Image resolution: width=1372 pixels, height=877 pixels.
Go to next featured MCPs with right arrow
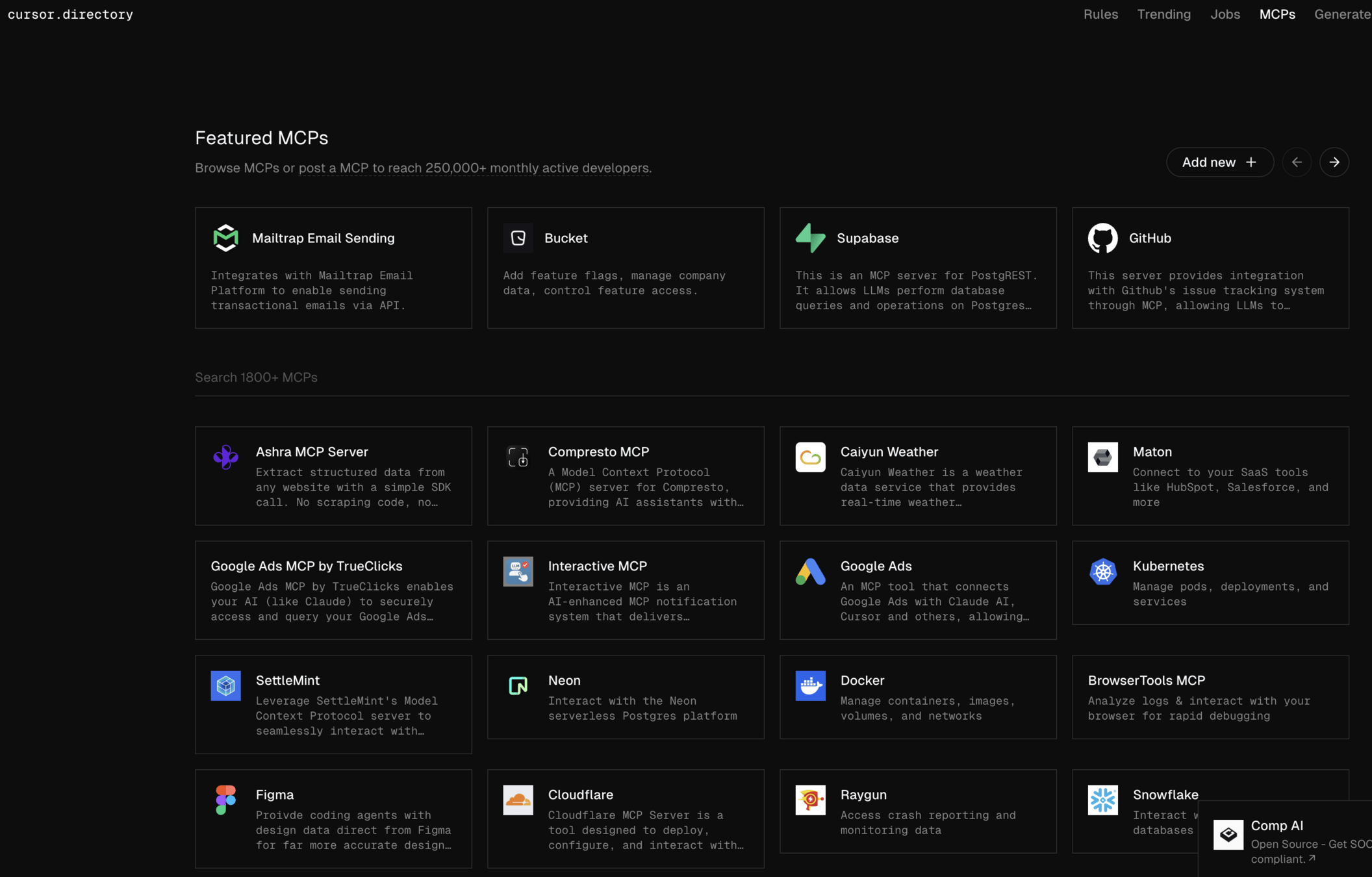click(1334, 162)
